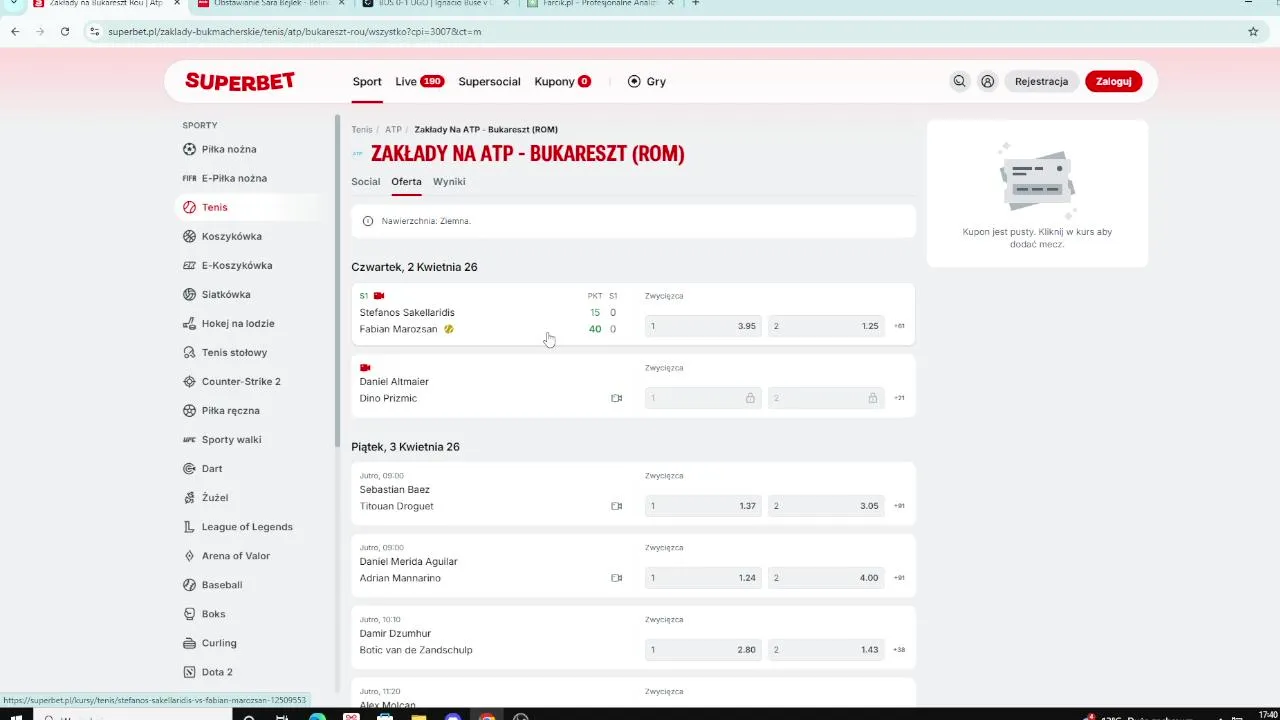Open the Kupony menu item

tap(562, 82)
